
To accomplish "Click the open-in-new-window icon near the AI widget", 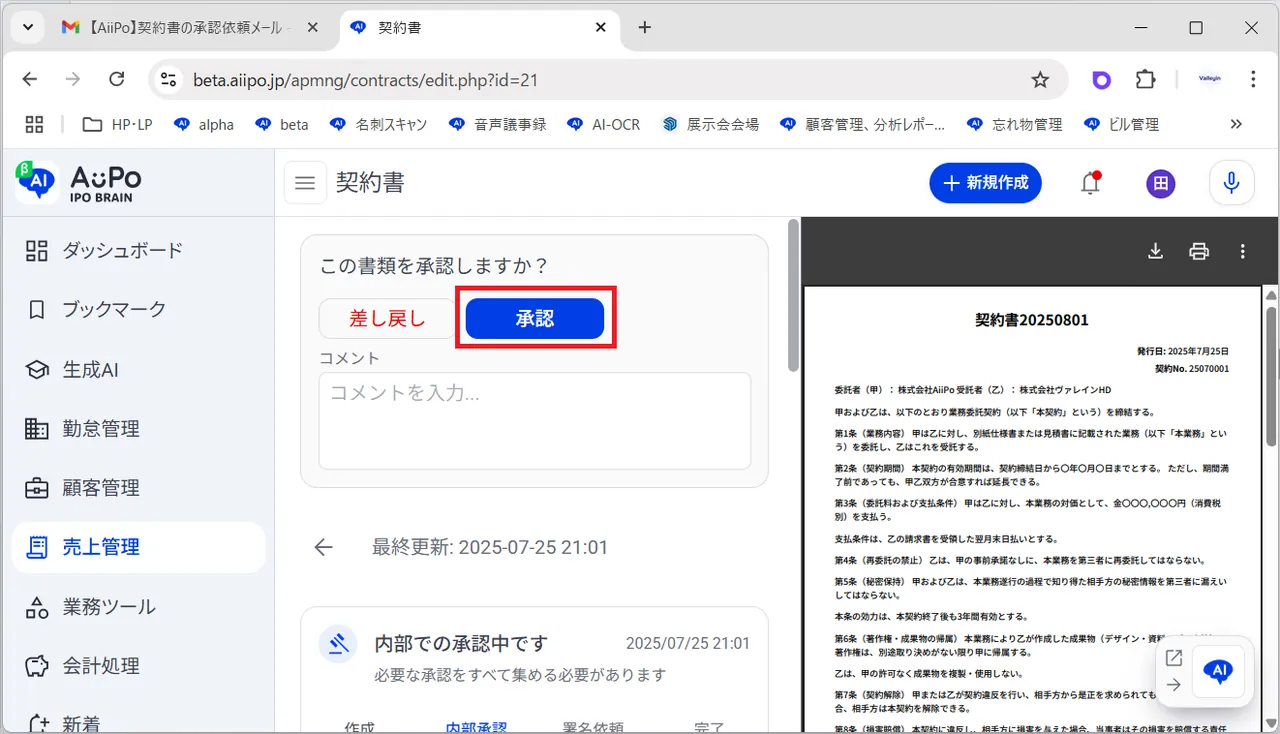I will pyautogui.click(x=1174, y=658).
